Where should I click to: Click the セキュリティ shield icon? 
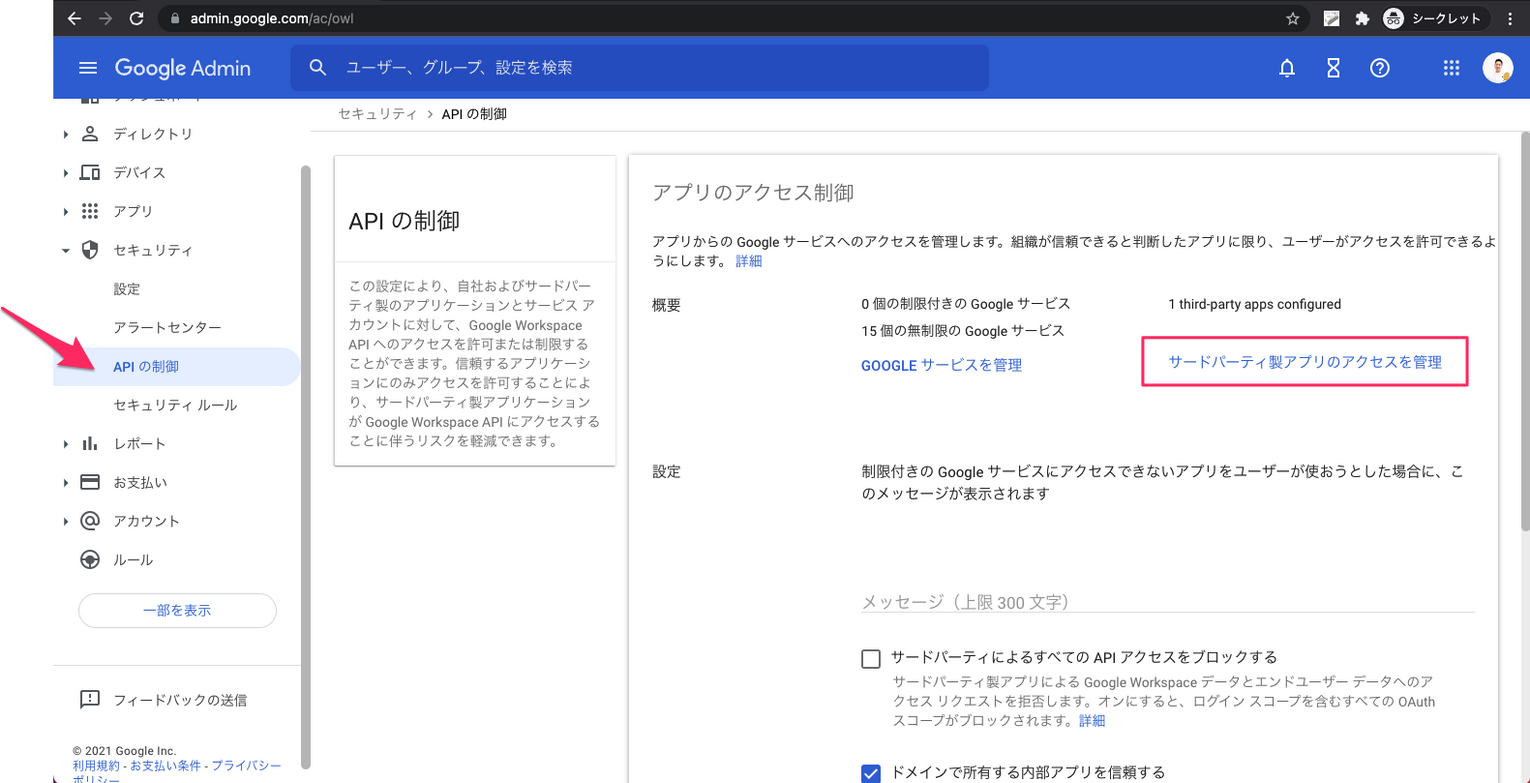(x=90, y=250)
